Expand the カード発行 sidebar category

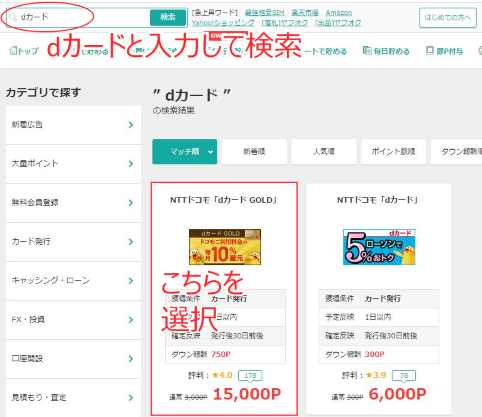[x=73, y=242]
